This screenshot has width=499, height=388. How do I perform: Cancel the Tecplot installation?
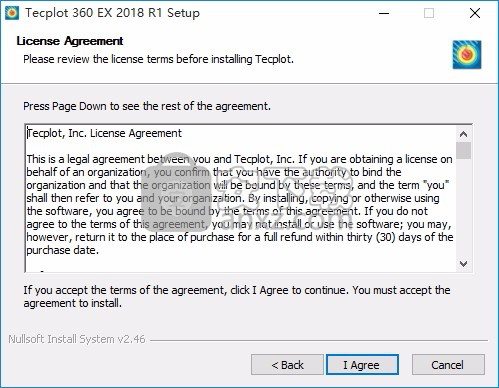point(448,365)
